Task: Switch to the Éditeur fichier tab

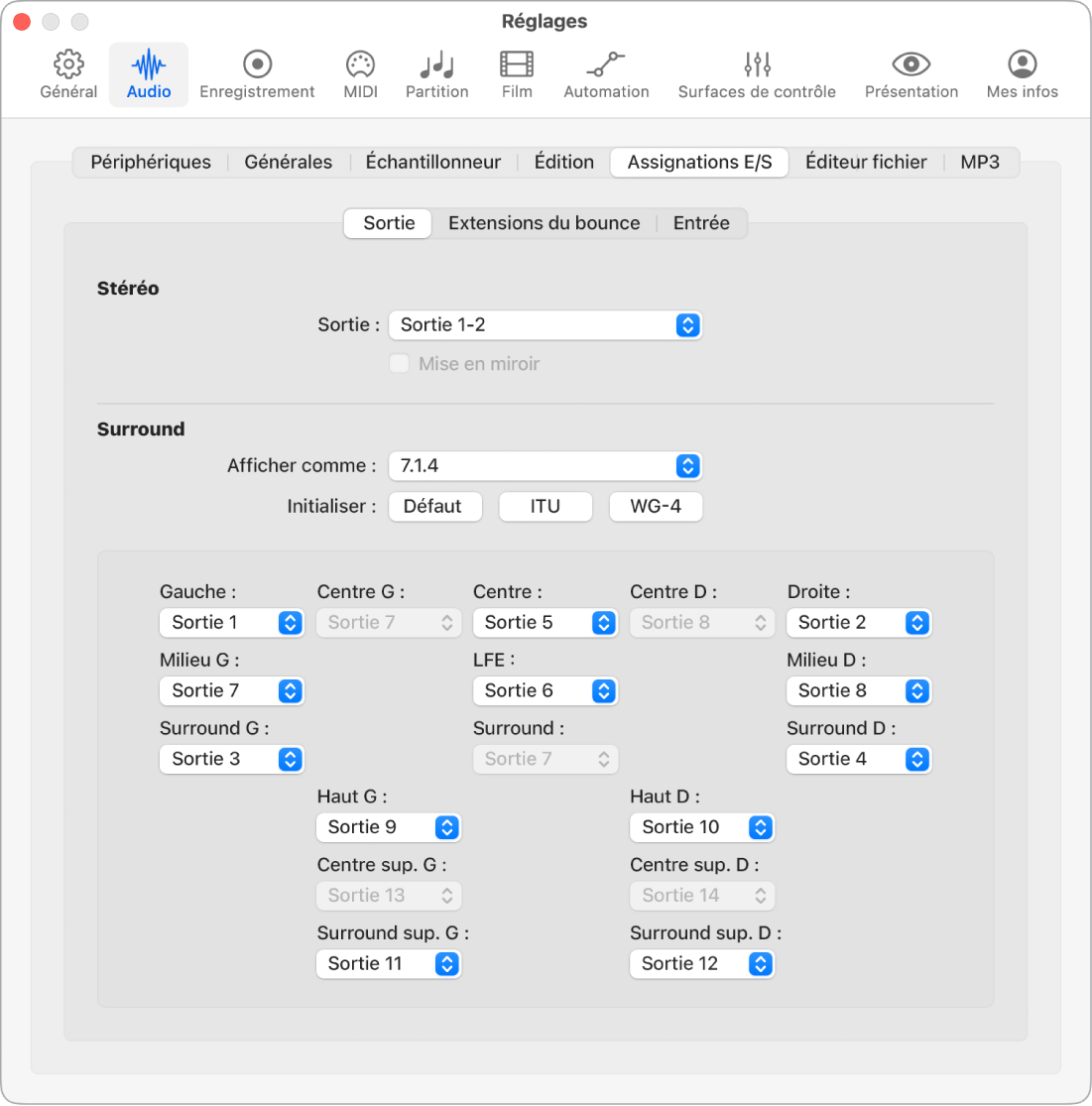Action: (865, 162)
